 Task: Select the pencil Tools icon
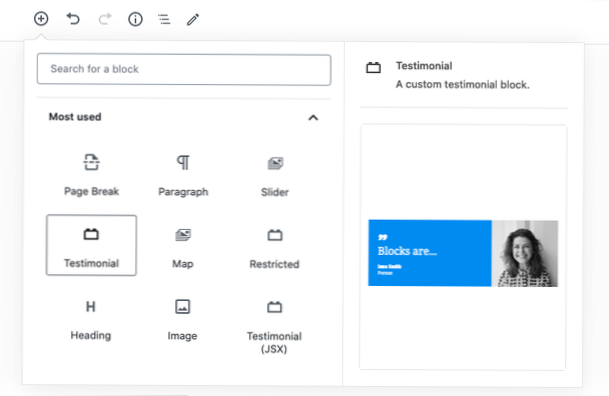click(193, 19)
